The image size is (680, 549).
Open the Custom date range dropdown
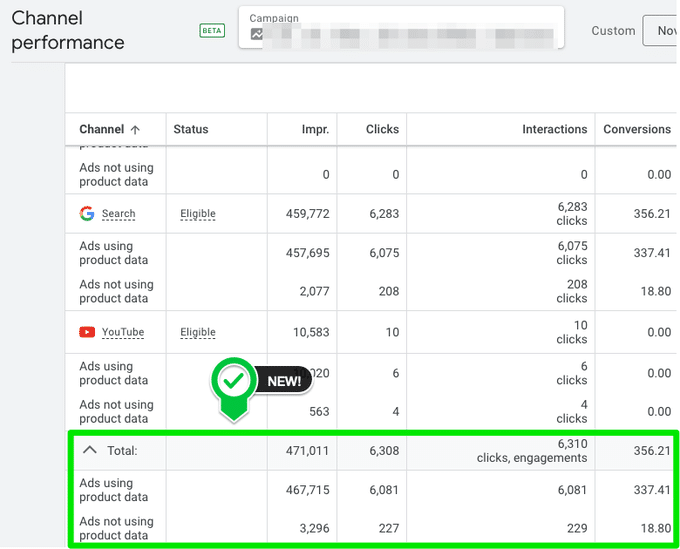pos(613,31)
